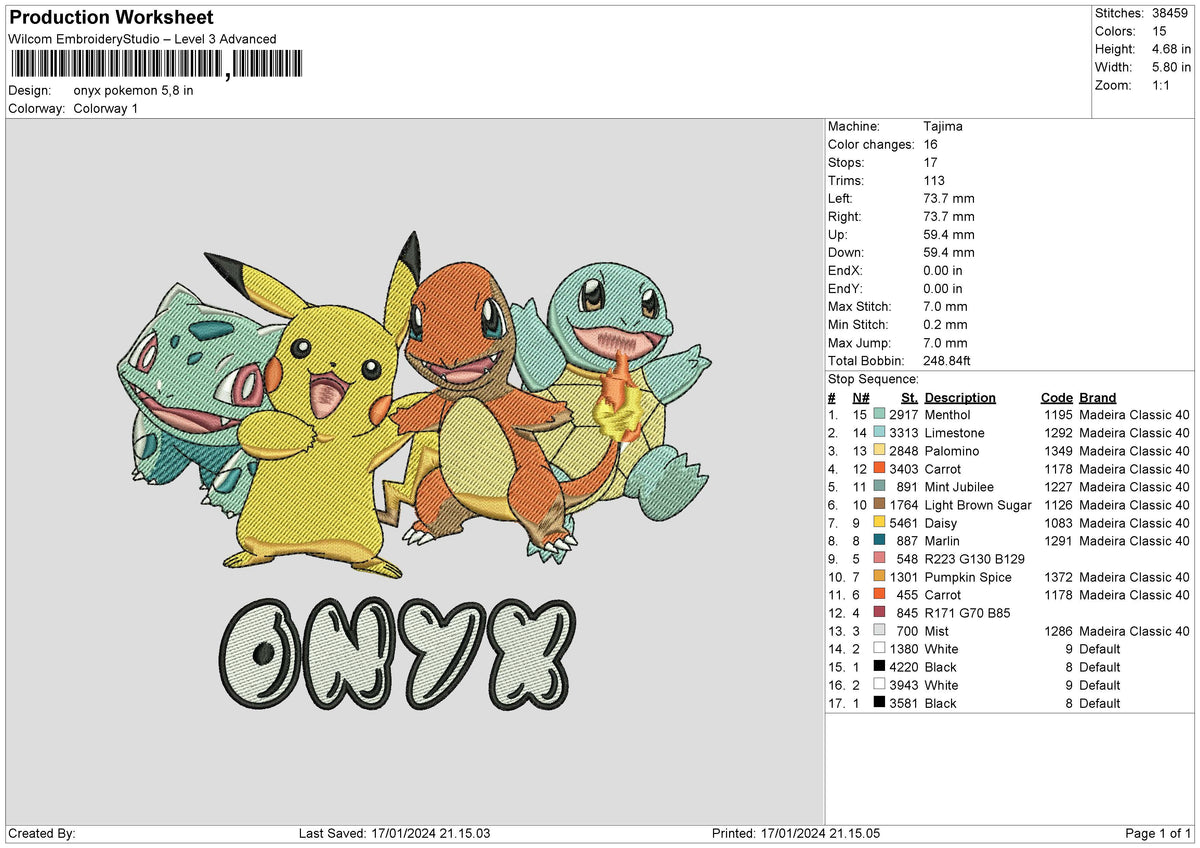Image resolution: width=1200 pixels, height=848 pixels.
Task: Select the Stops value 17
Action: (x=932, y=162)
